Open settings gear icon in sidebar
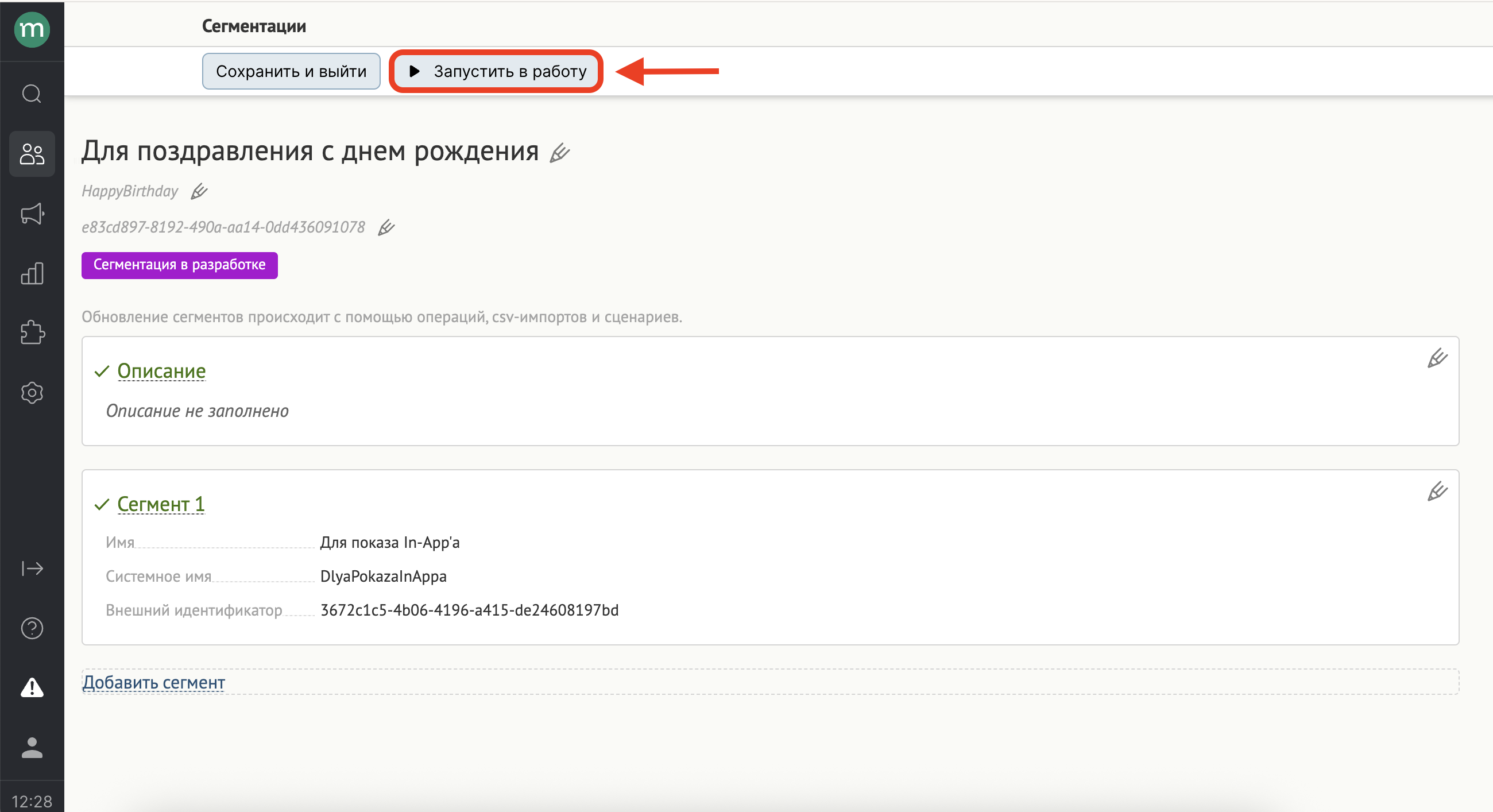1493x812 pixels. [32, 393]
